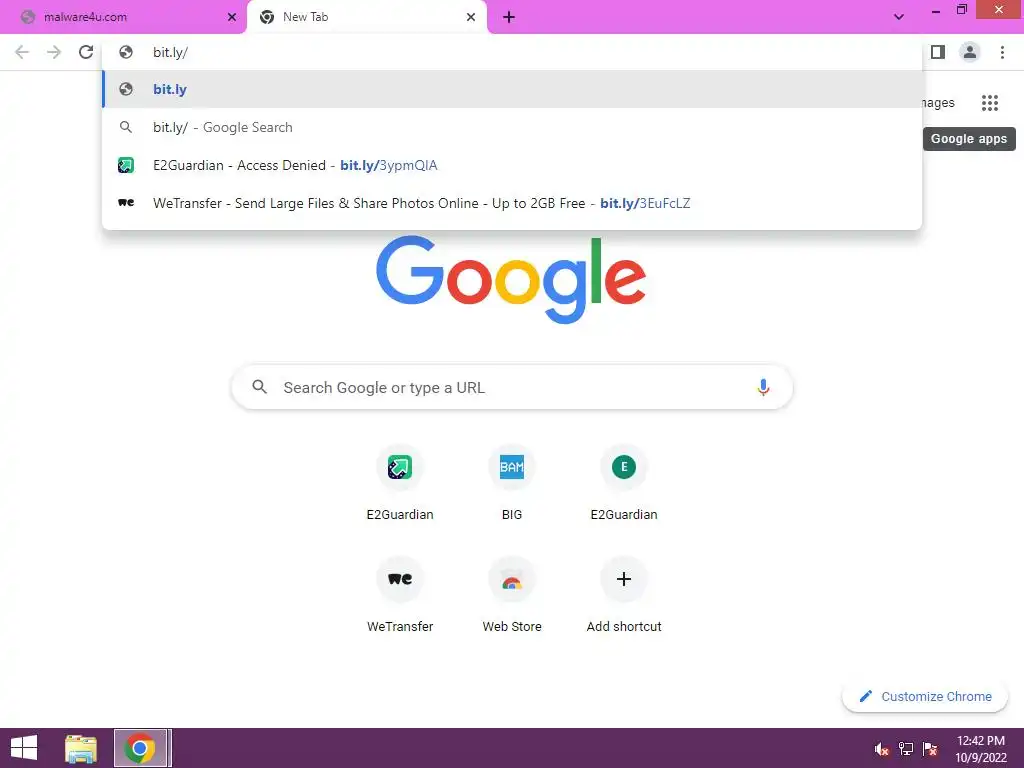Click the muted volume tray icon
The height and width of the screenshot is (768, 1024).
point(882,749)
